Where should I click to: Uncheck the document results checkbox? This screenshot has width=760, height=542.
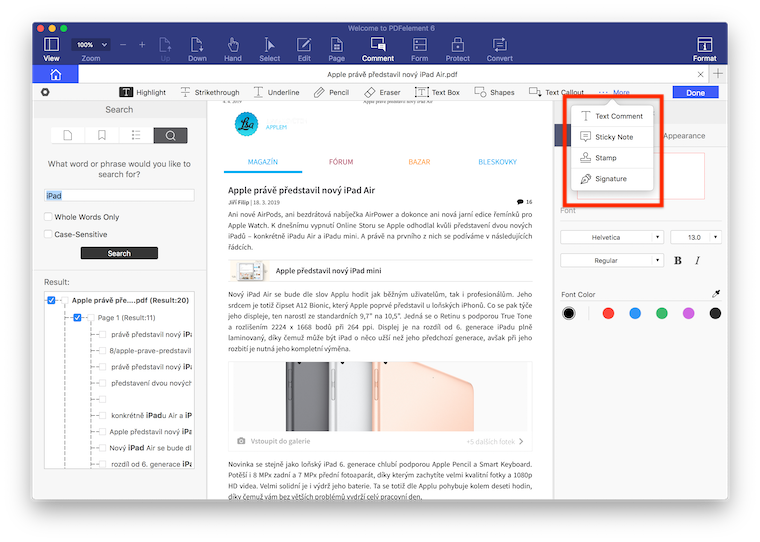click(51, 300)
